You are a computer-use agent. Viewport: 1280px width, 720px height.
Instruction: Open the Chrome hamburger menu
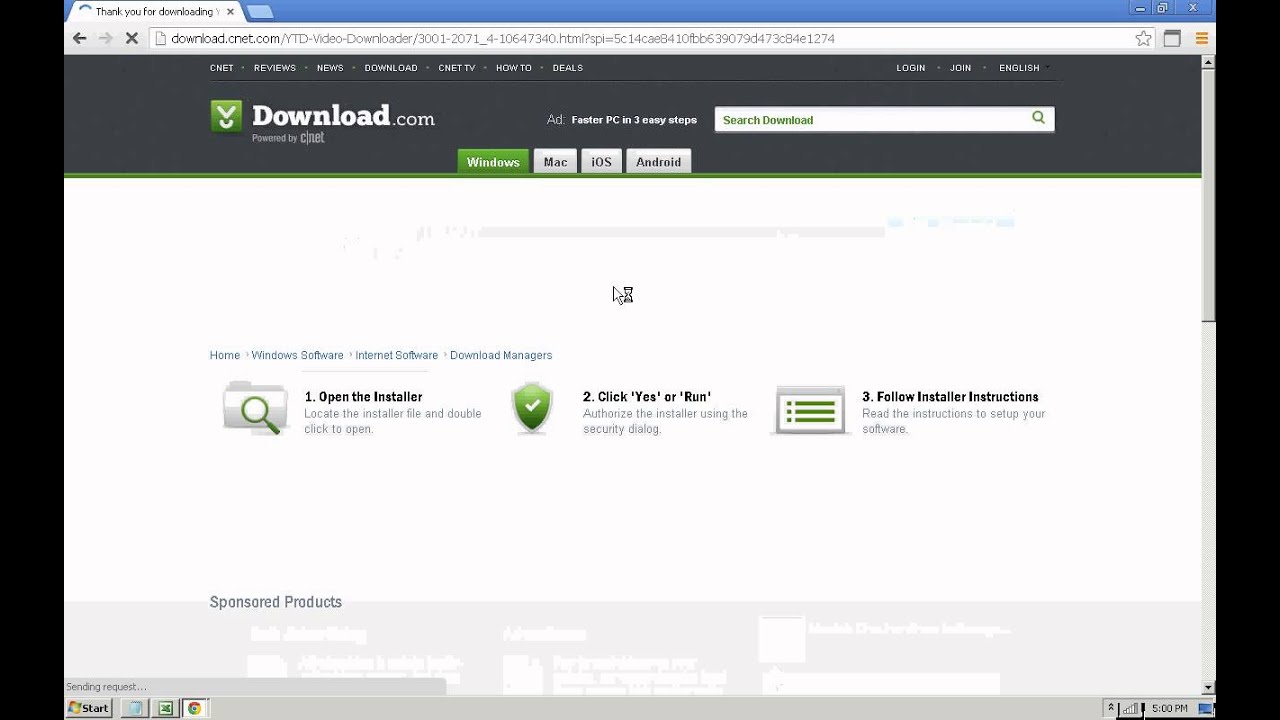pyautogui.click(x=1202, y=38)
